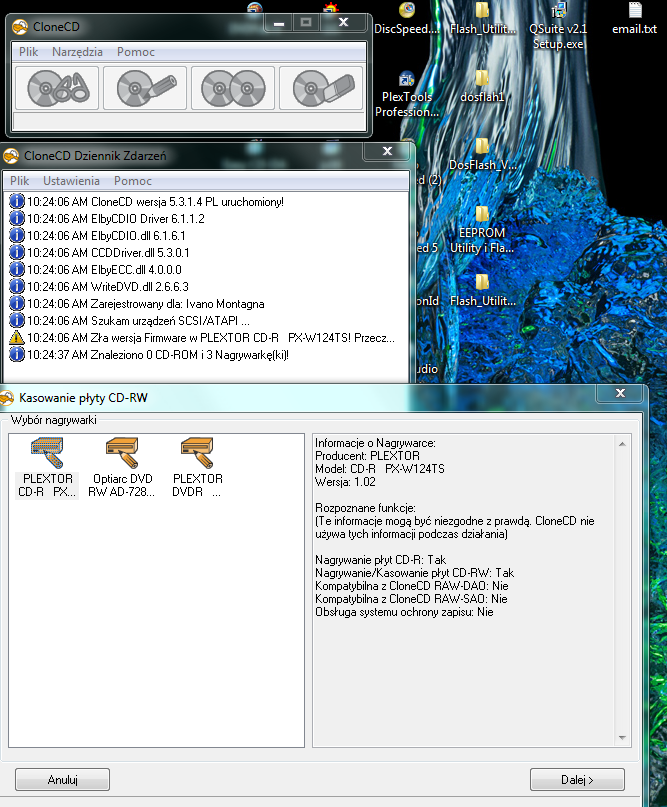Select log entry Szukam urządzeń SCSI/ATAPI
Screen dimensions: 667x807
pos(130,321)
